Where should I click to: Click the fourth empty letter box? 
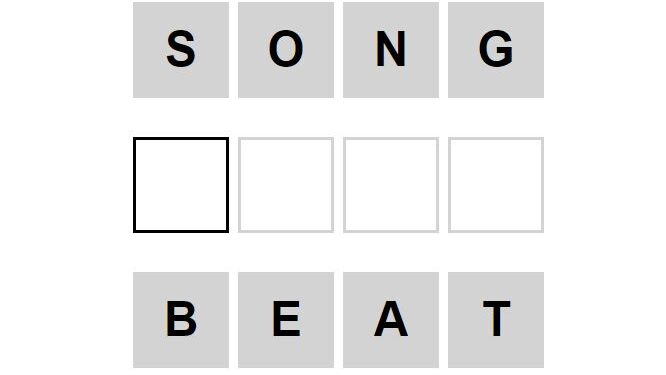pos(496,185)
